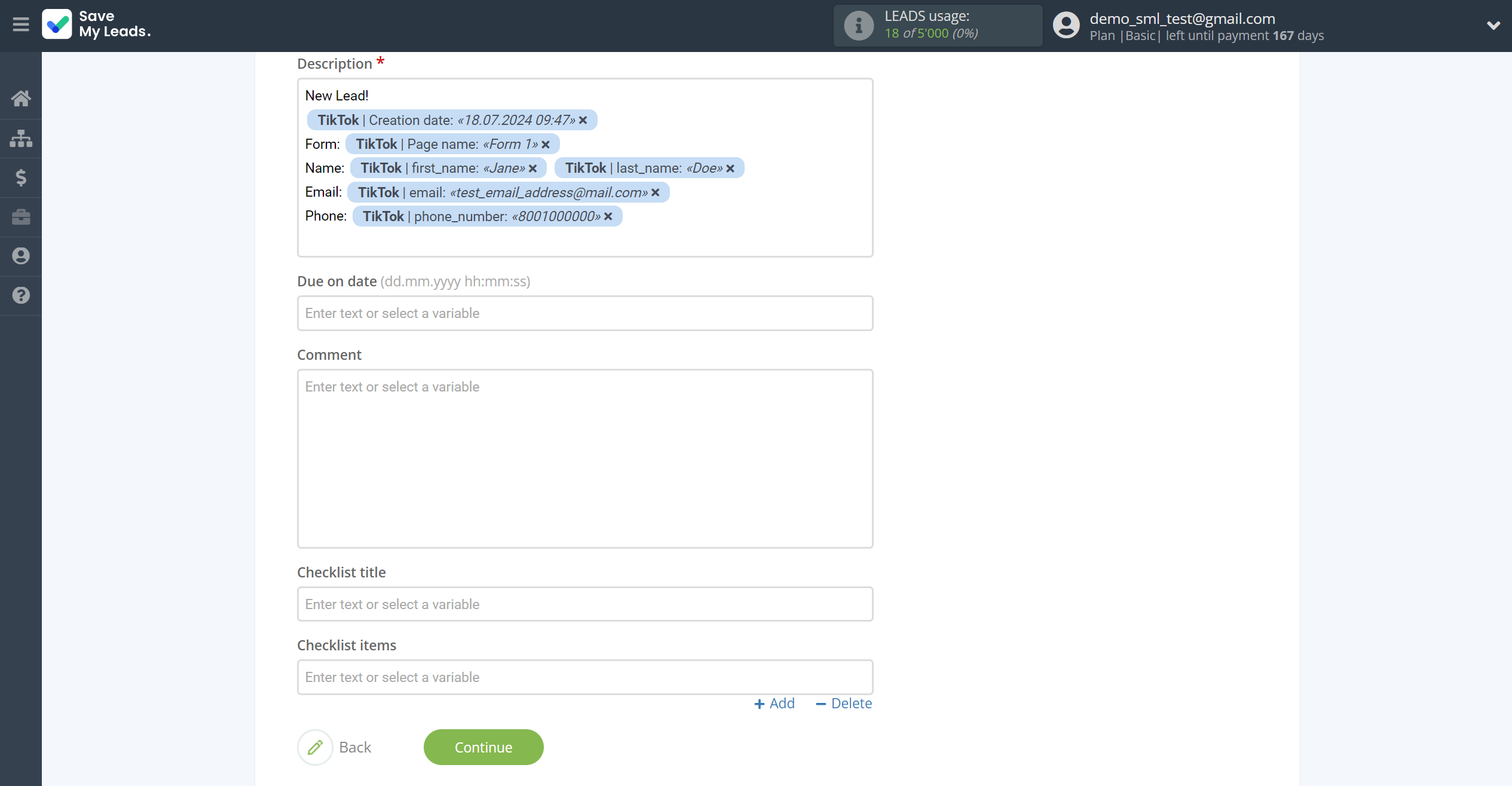The height and width of the screenshot is (786, 1512).
Task: Click the 'Phone:' label in Description
Action: (326, 216)
